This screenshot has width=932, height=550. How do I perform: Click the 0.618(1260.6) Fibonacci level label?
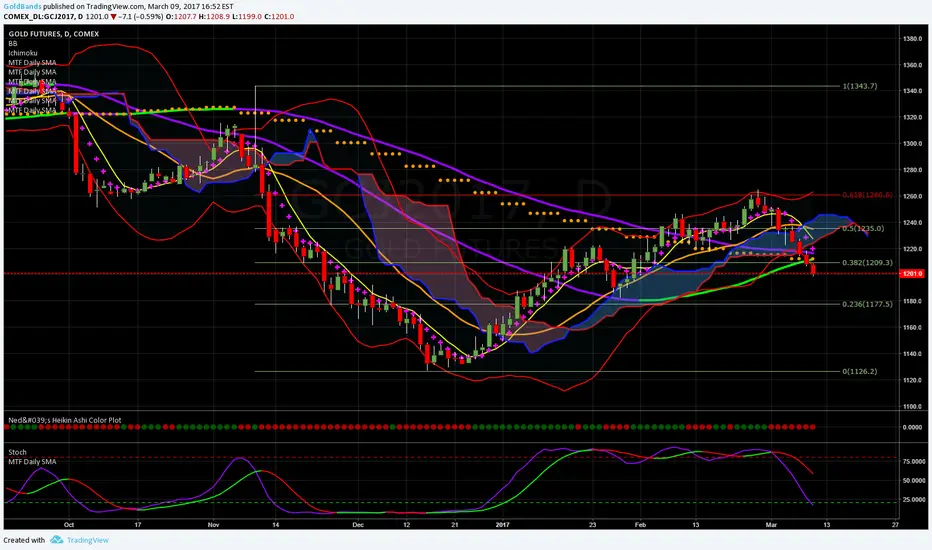(x=867, y=195)
